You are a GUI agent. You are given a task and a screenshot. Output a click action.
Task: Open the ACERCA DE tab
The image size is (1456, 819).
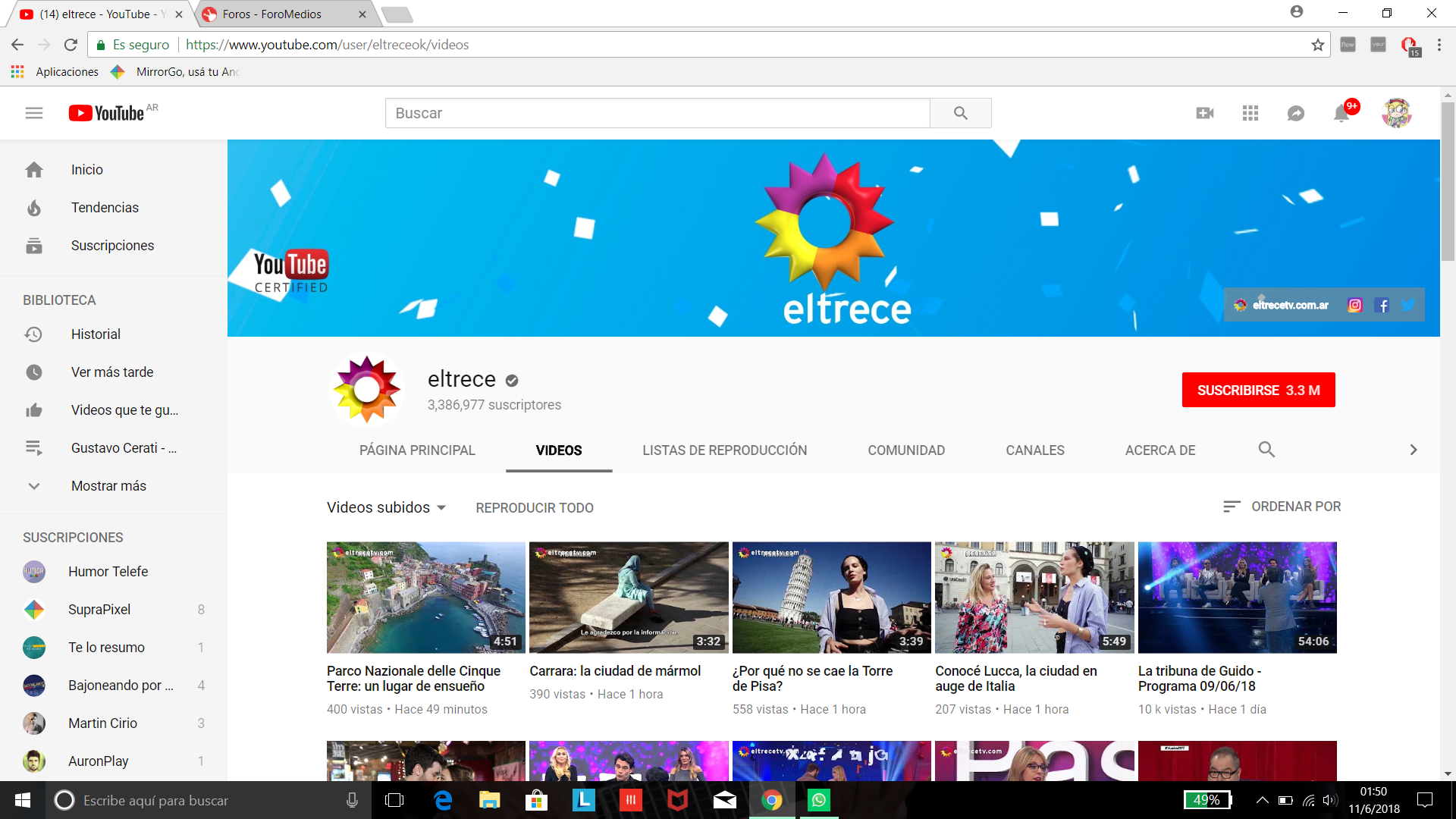click(1160, 450)
